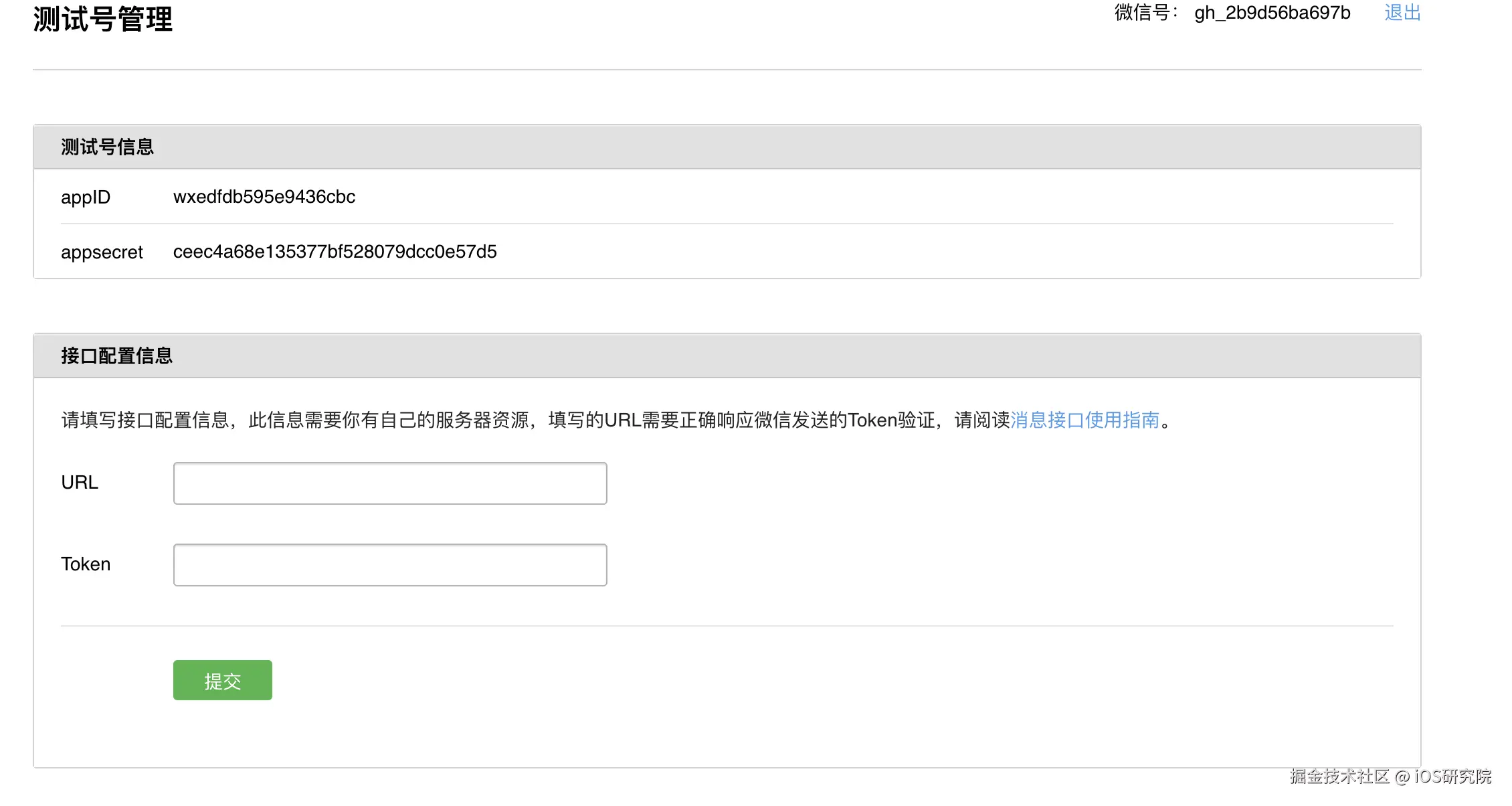The width and height of the screenshot is (1512, 806).
Task: Click the 退出 logout link
Action: pos(1402,13)
